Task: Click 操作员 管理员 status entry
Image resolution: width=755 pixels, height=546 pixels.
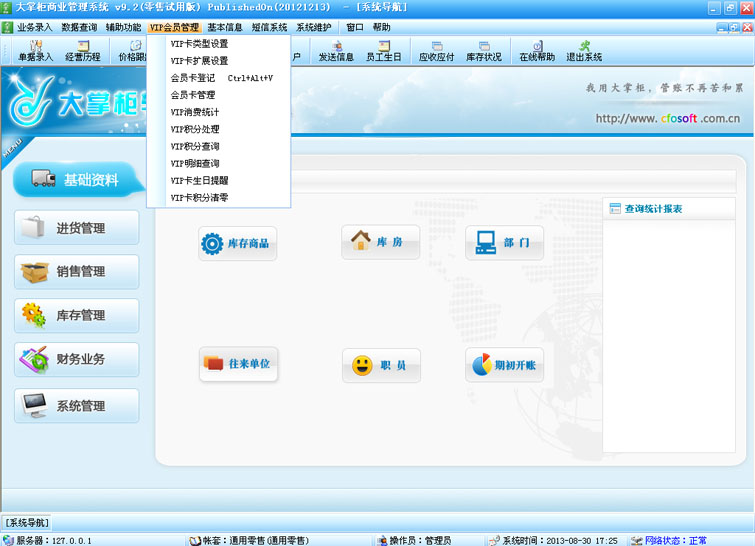Action: coord(414,541)
